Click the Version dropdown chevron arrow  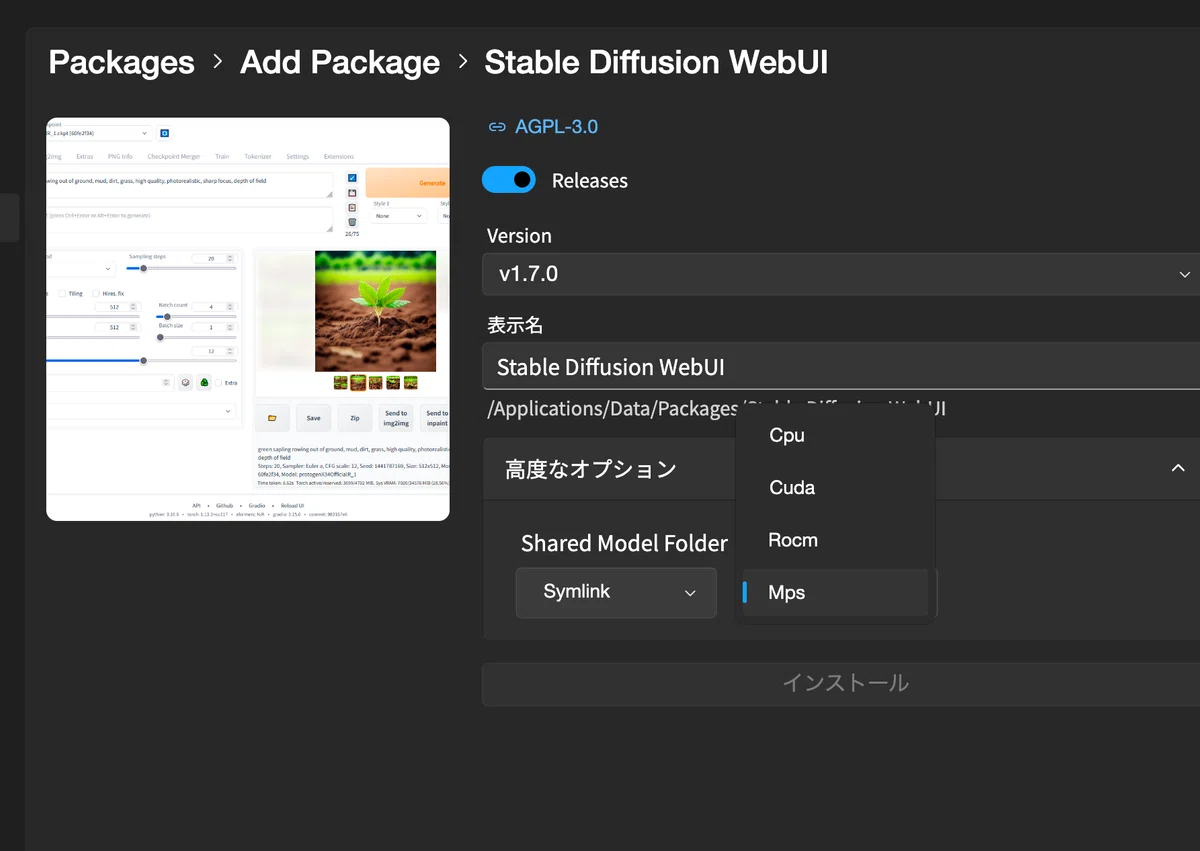point(1185,274)
